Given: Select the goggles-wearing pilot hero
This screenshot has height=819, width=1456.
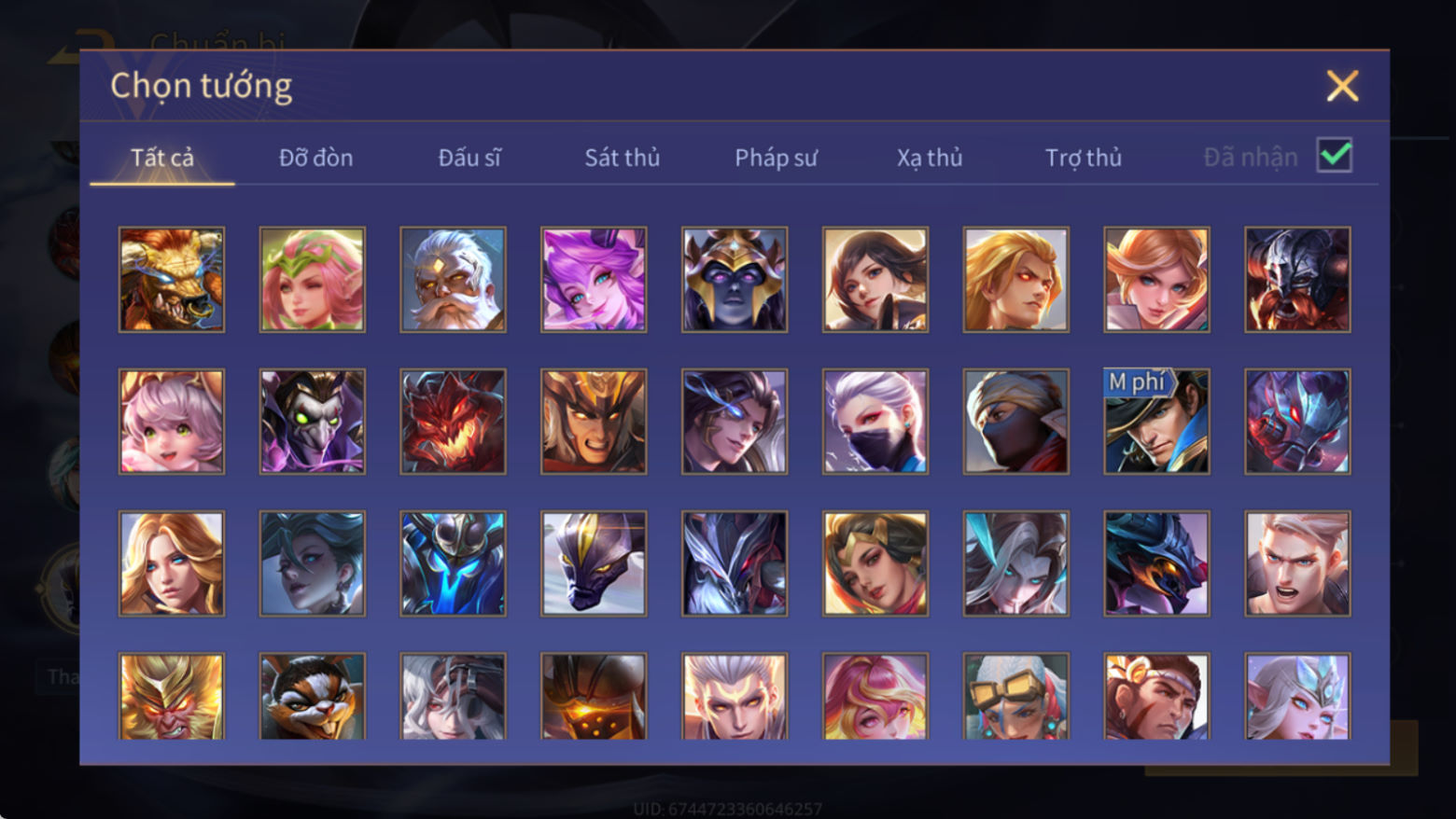Looking at the screenshot, I should pos(1016,696).
